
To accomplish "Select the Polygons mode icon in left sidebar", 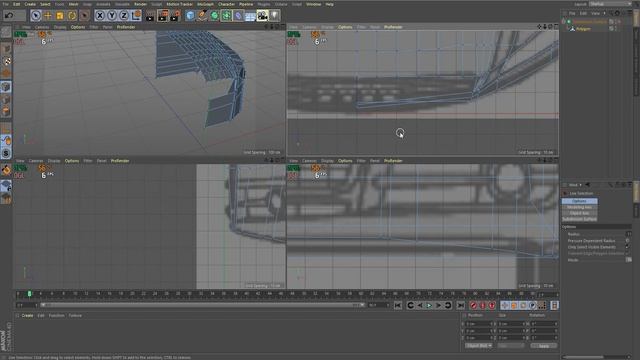I will [x=6, y=111].
